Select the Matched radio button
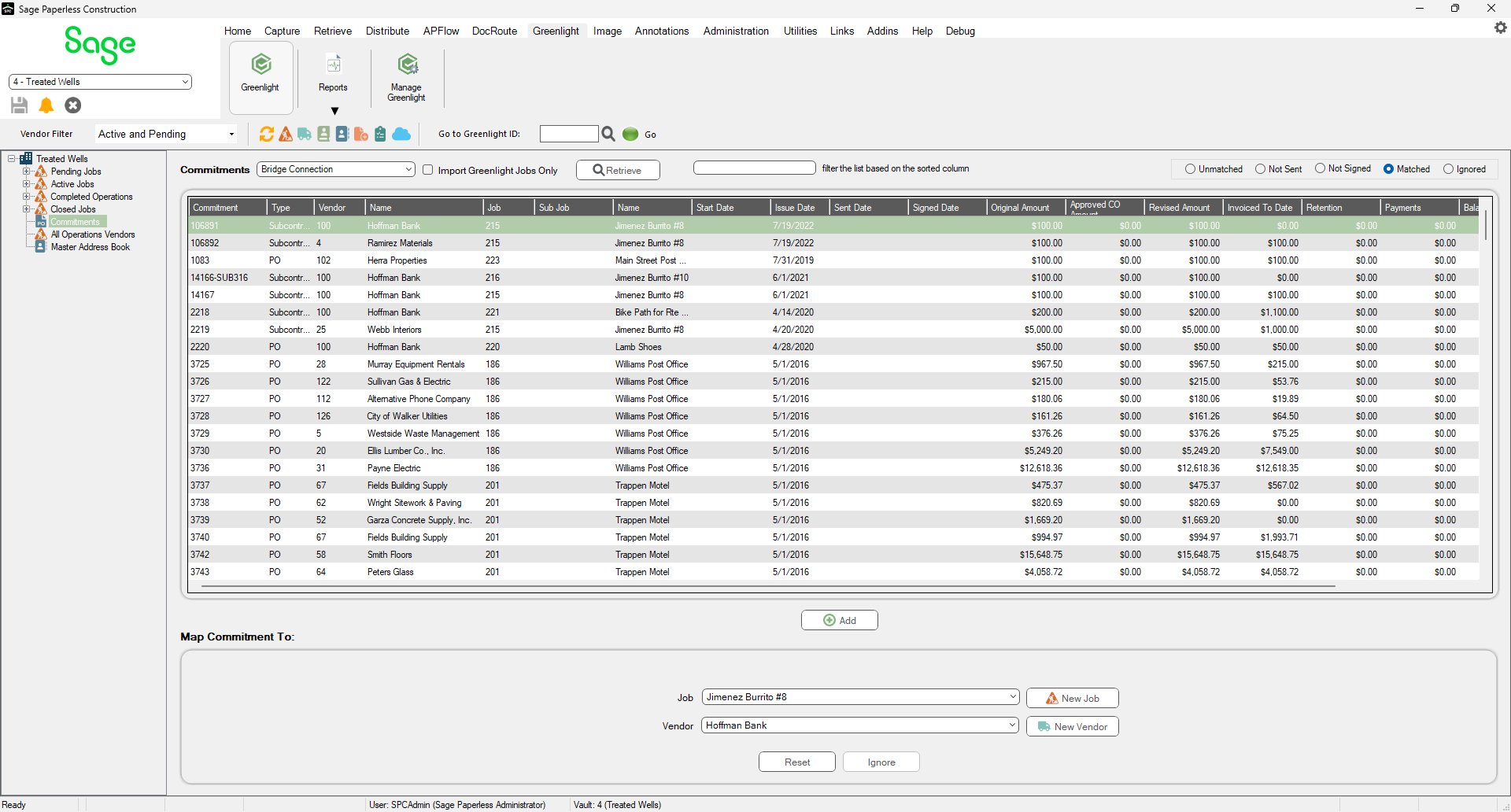 [x=1388, y=169]
